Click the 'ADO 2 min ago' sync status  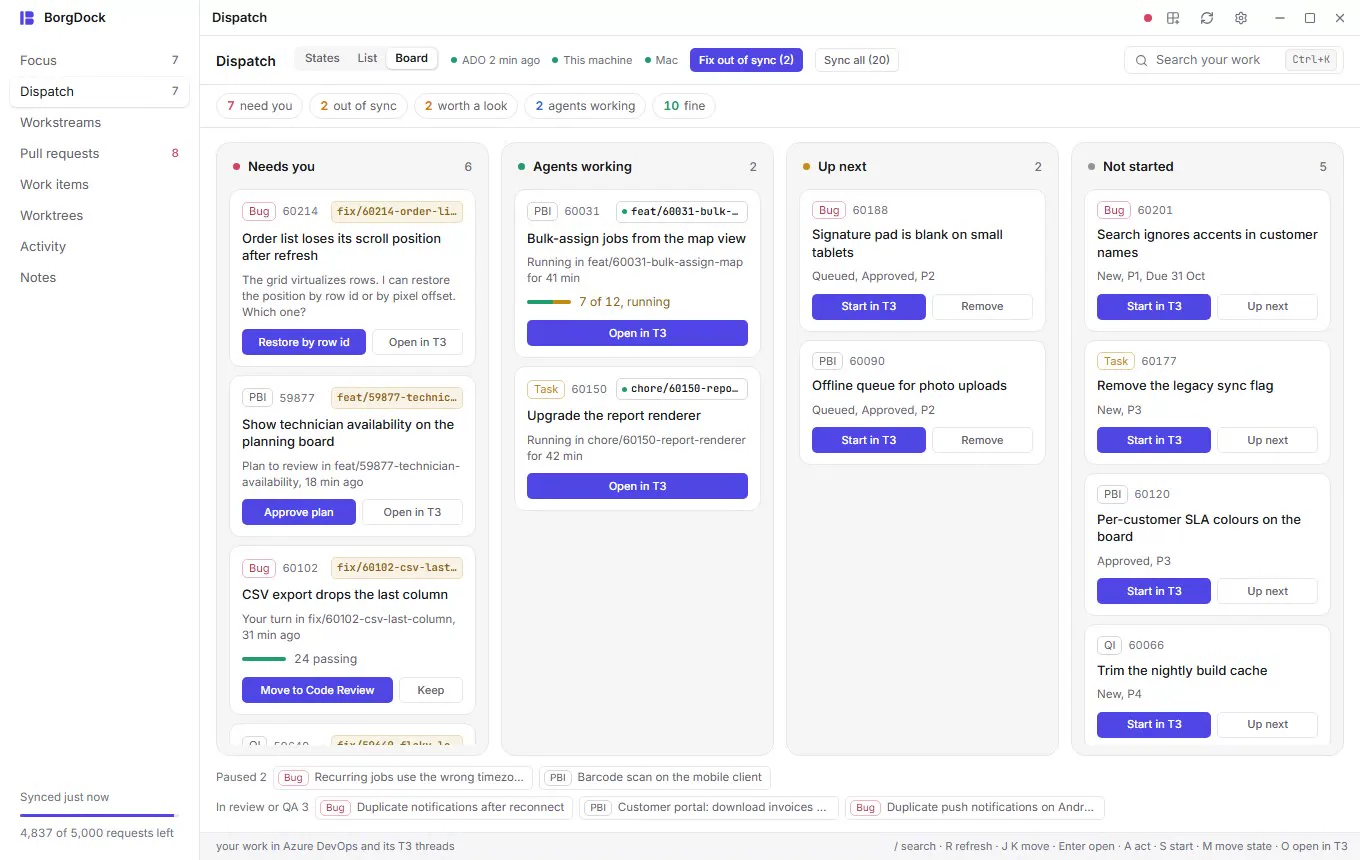pos(495,60)
